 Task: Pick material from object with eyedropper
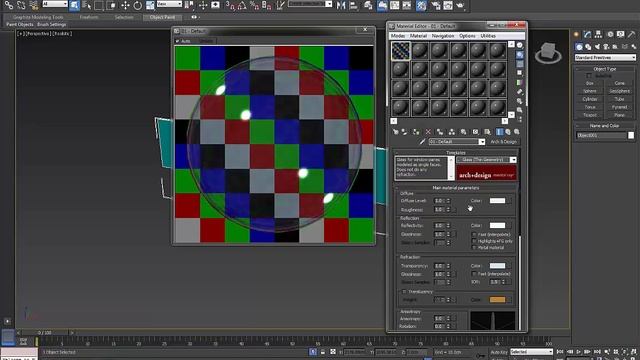(x=422, y=142)
